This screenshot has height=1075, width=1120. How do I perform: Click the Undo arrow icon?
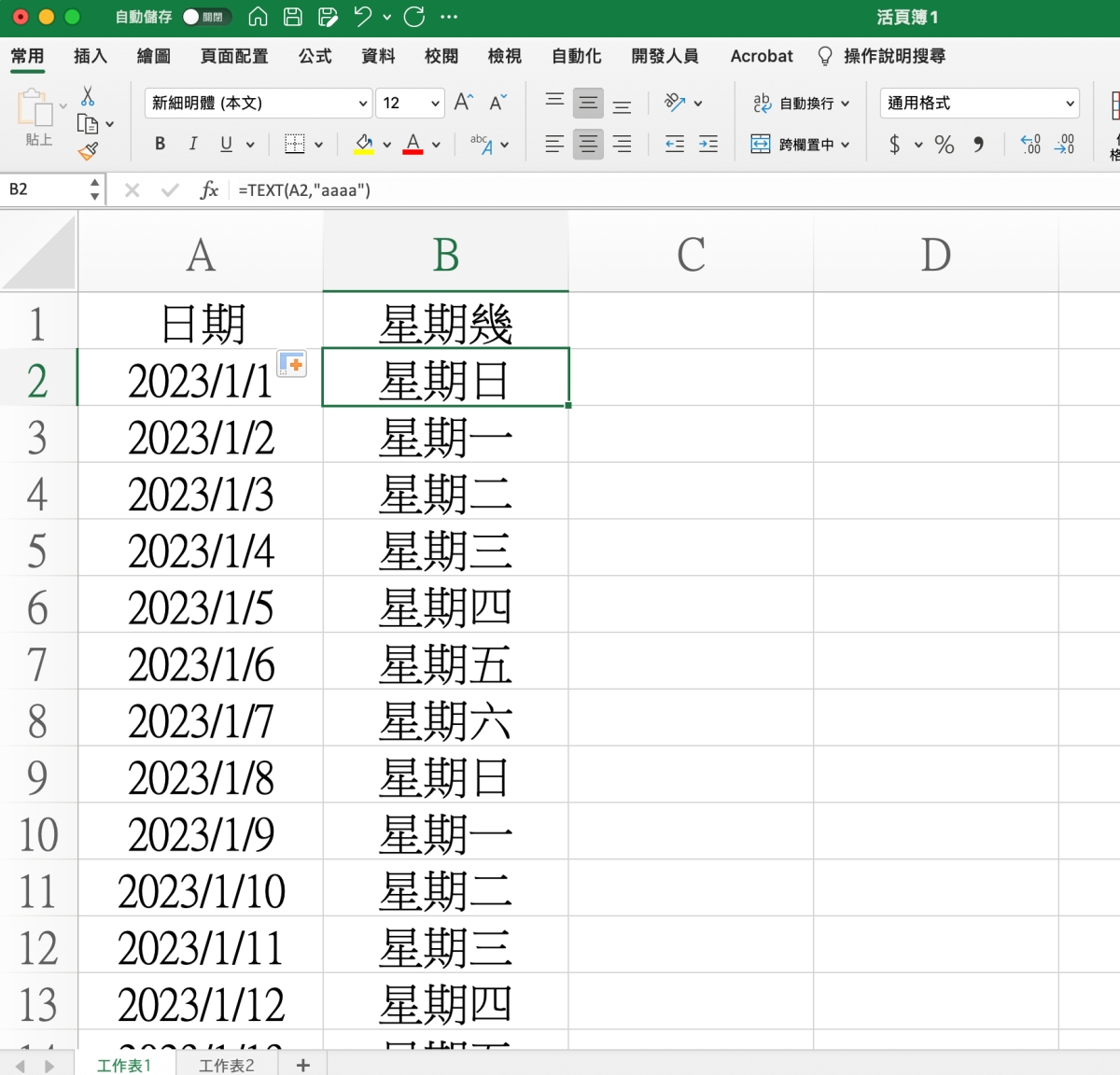coord(363,17)
